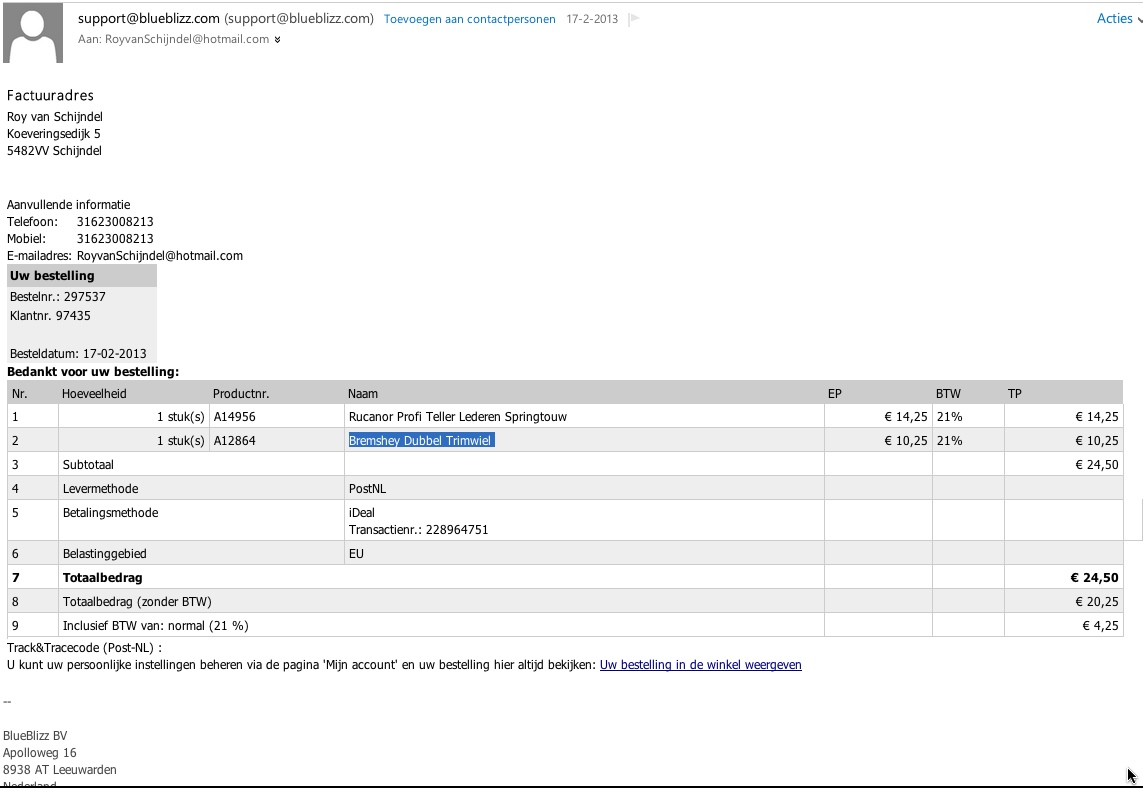The image size is (1143, 800).
Task: Click the email date 17-2-2013 in header
Action: (x=592, y=19)
